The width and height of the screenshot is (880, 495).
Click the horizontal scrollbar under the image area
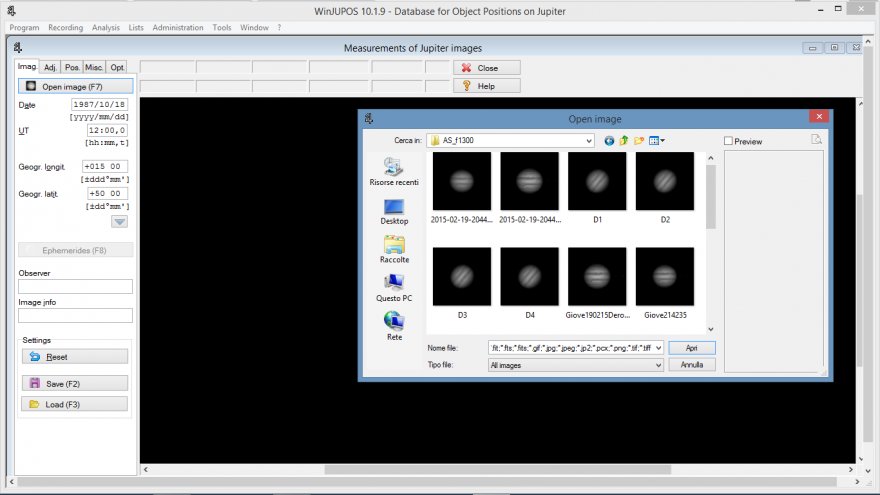click(x=498, y=469)
